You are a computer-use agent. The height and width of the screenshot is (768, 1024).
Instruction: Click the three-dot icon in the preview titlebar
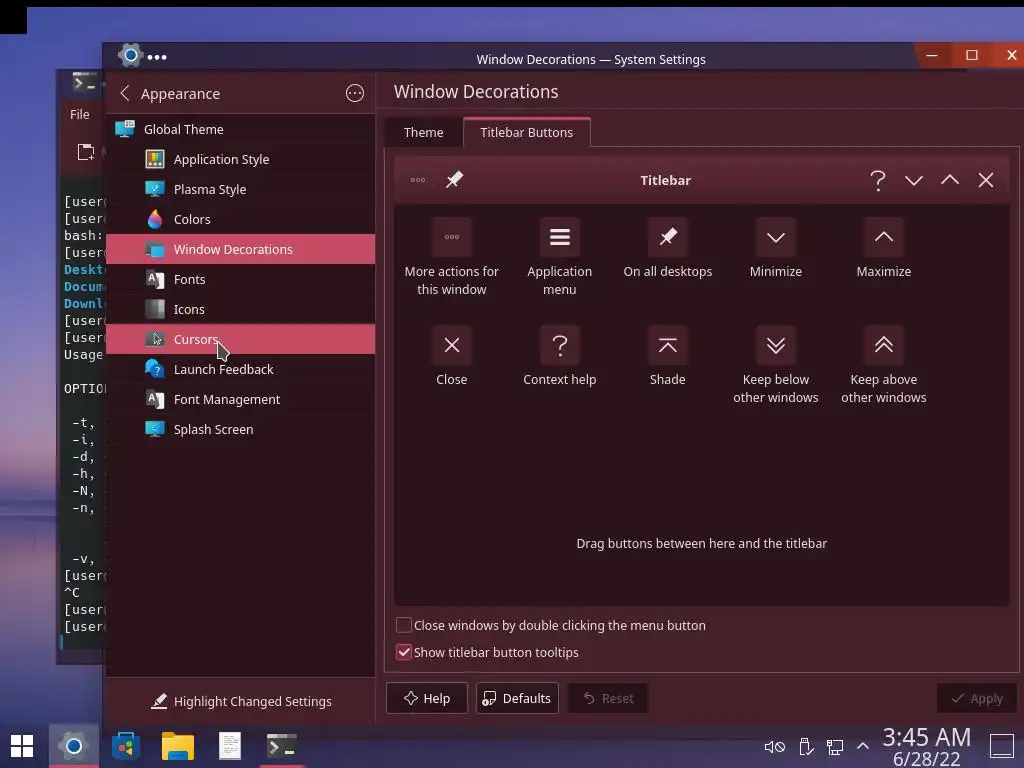(x=418, y=180)
